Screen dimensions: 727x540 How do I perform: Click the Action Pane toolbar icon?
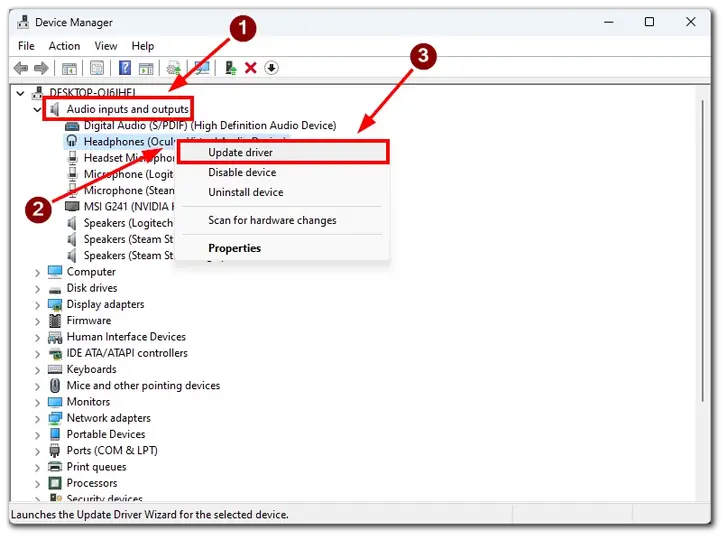point(146,69)
